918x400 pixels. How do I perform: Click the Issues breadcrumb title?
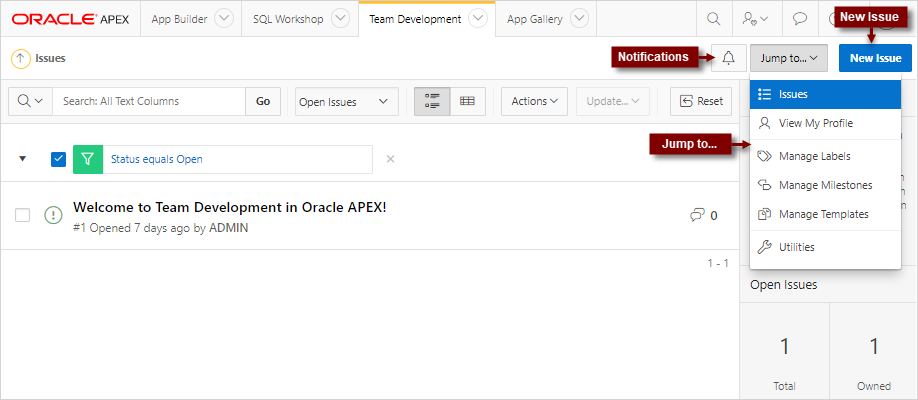click(x=50, y=58)
